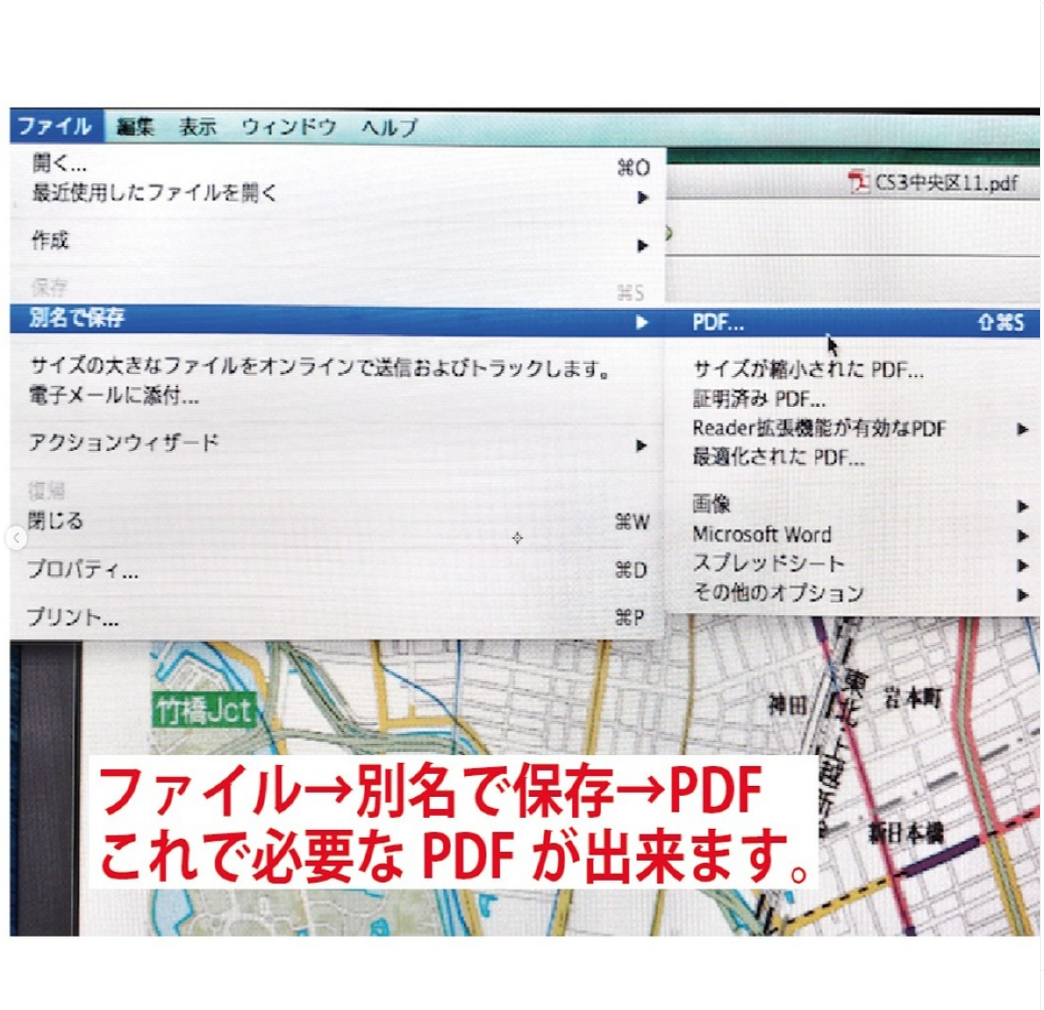The height and width of the screenshot is (1010, 1044).
Task: Select 証明済み PDF... option
Action: point(760,398)
